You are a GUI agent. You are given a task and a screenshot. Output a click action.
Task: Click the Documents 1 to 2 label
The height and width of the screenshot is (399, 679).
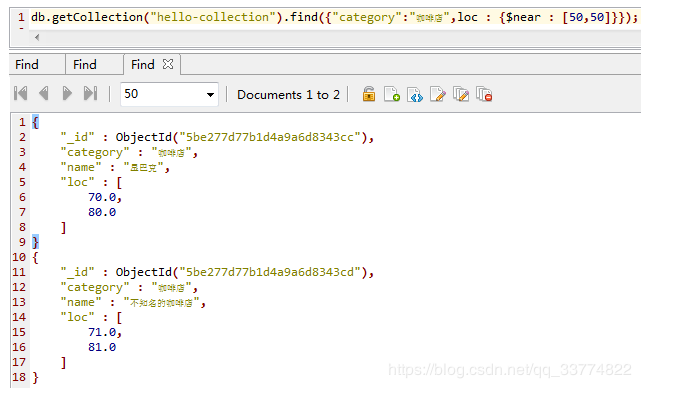click(288, 95)
